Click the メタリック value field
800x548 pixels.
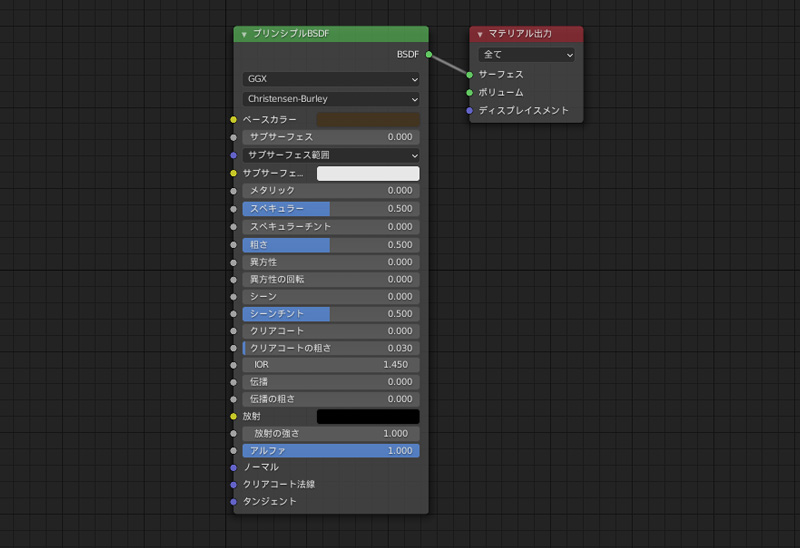(330, 190)
